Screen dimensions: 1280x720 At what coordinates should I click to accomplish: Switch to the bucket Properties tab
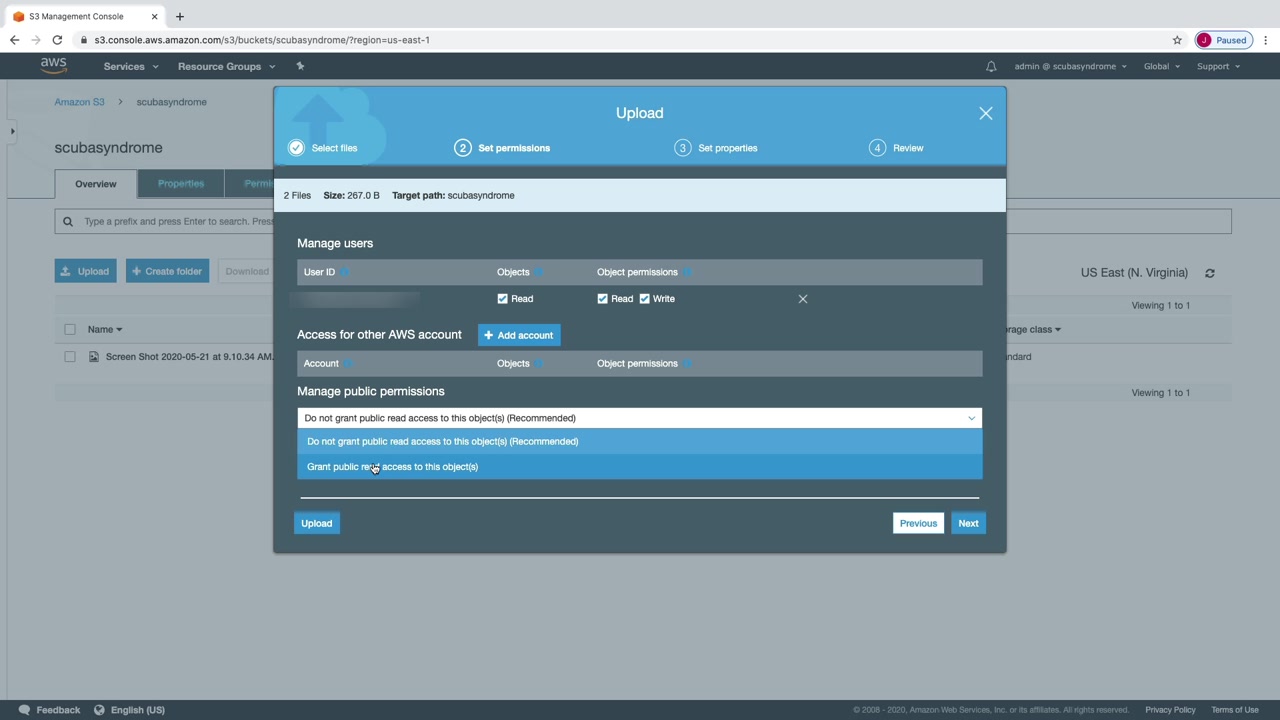(x=181, y=184)
